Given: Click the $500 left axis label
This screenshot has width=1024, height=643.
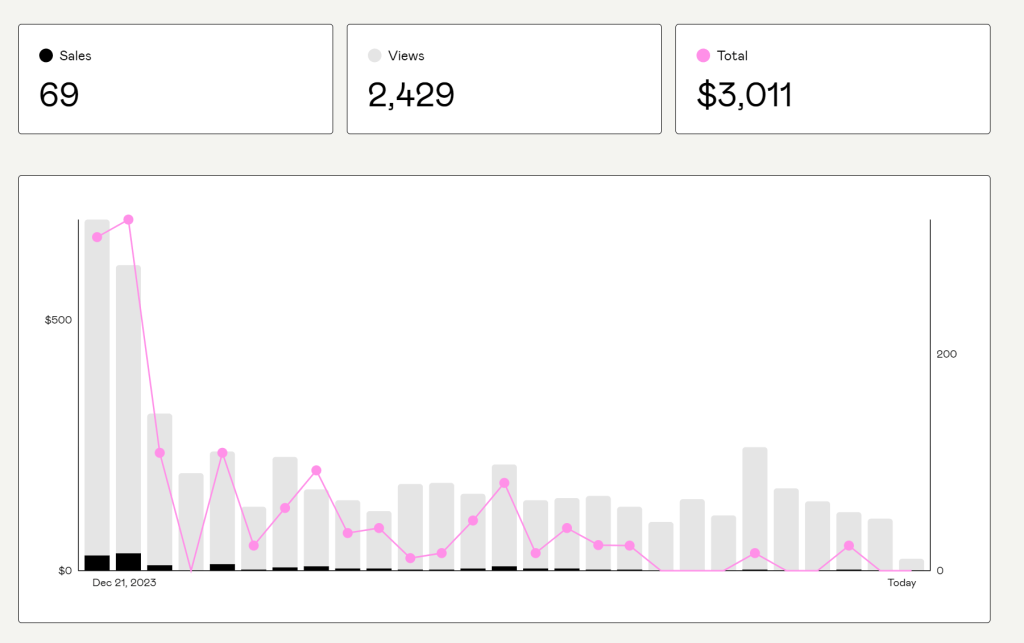Looking at the screenshot, I should pos(58,320).
